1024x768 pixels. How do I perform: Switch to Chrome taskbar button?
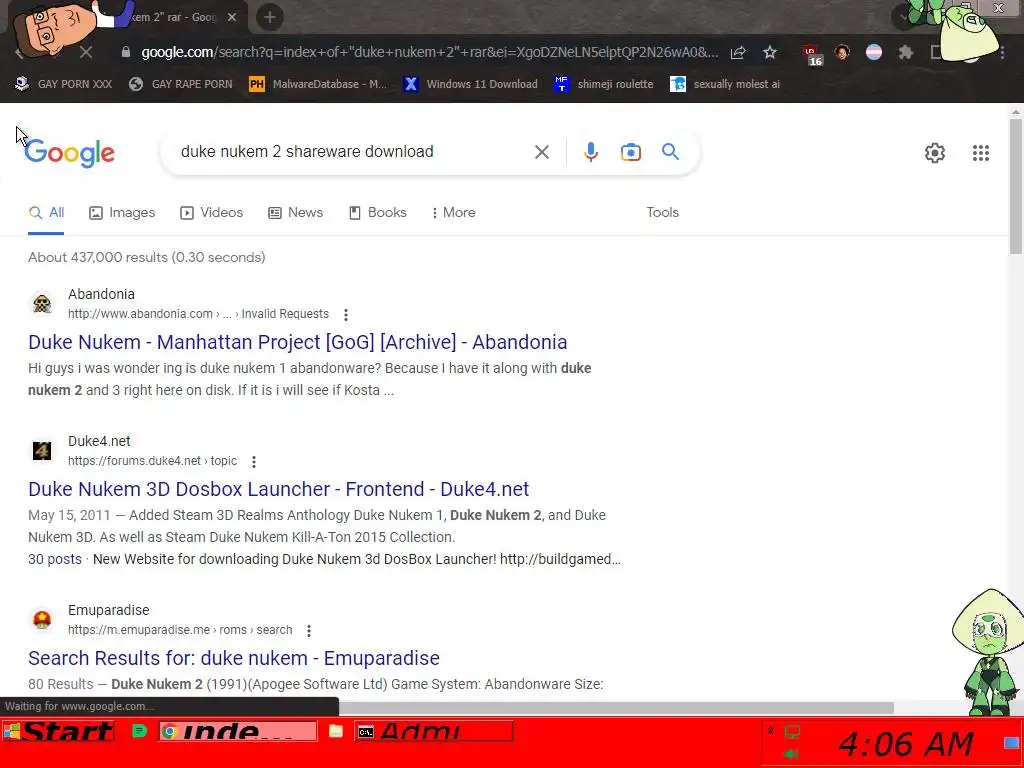coord(238,731)
